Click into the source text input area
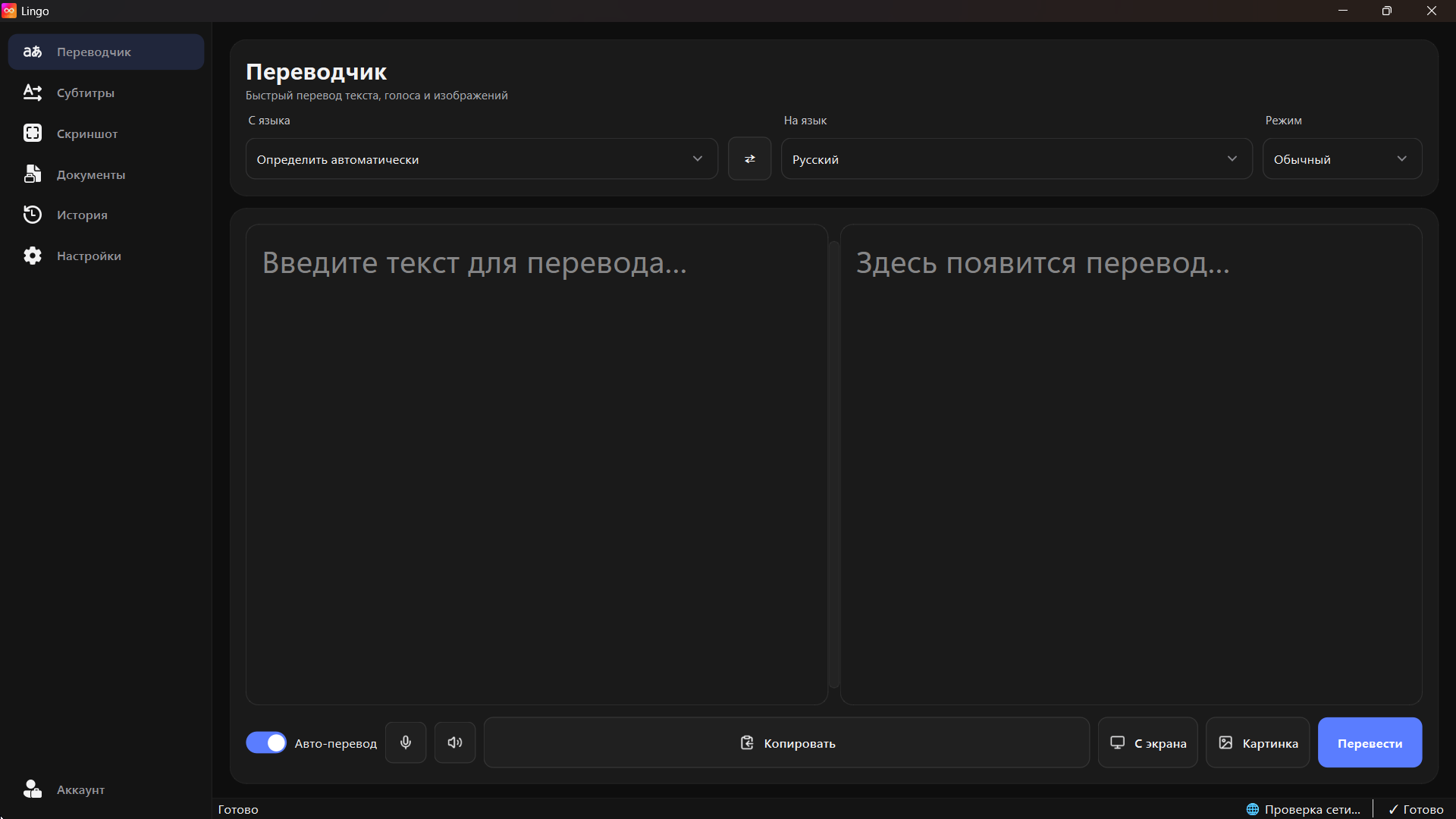This screenshot has height=819, width=1456. (x=536, y=464)
